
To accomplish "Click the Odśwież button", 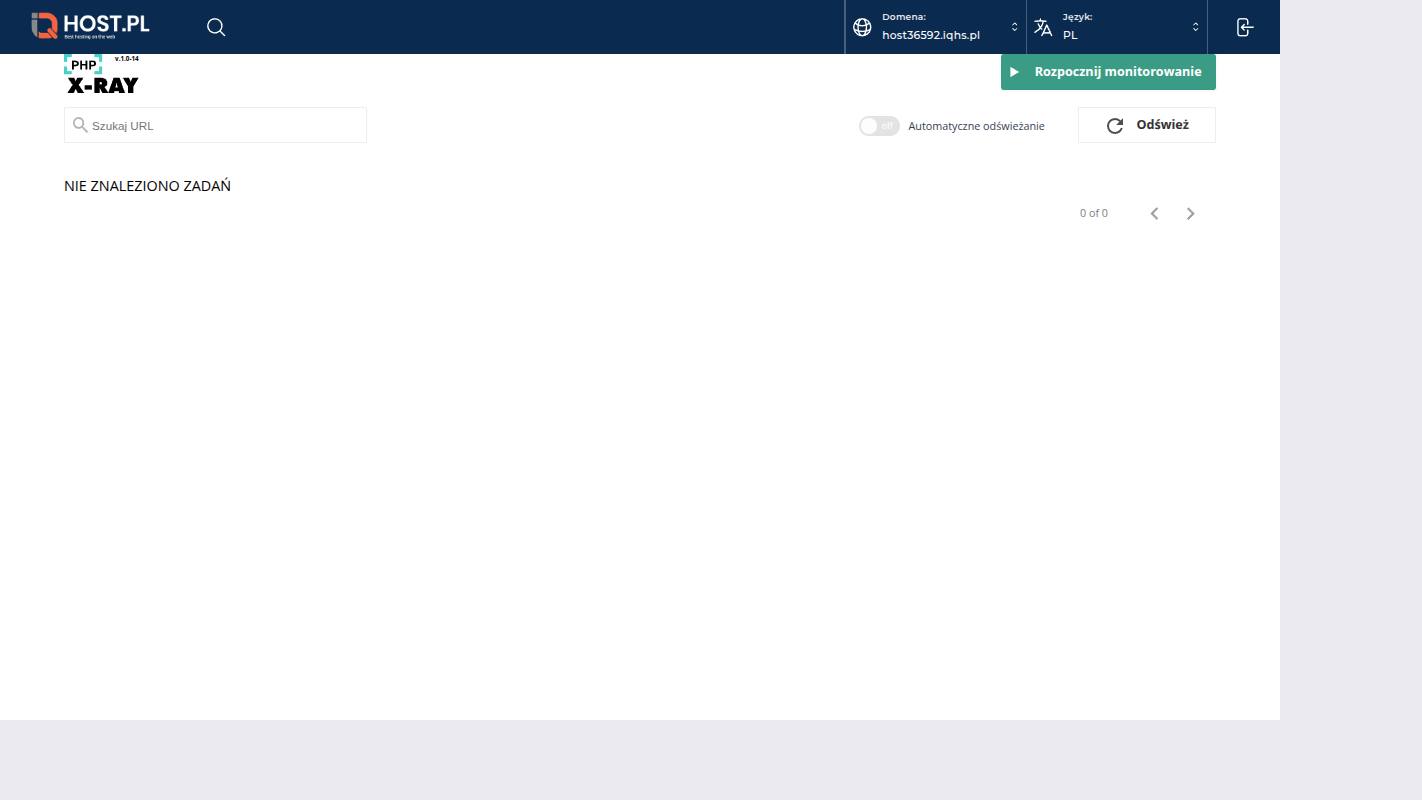I will point(1147,125).
